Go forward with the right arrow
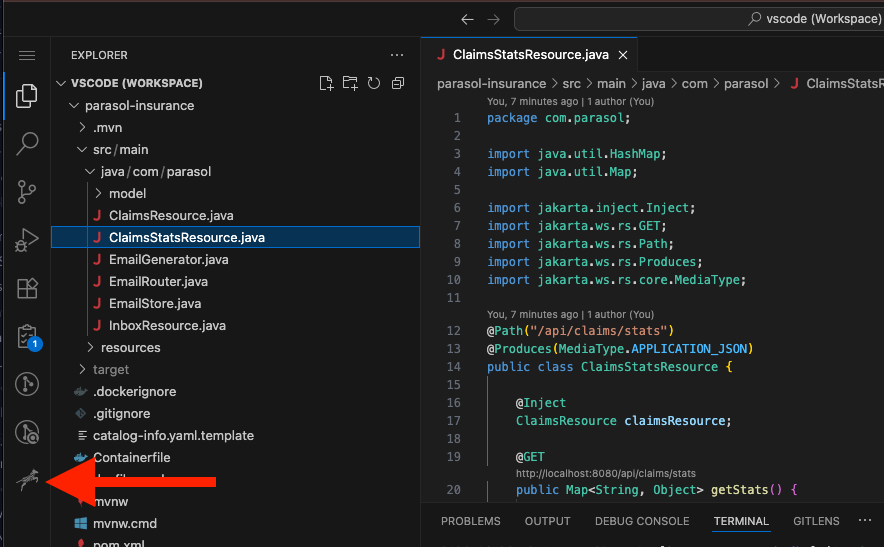This screenshot has width=884, height=547. tap(493, 20)
